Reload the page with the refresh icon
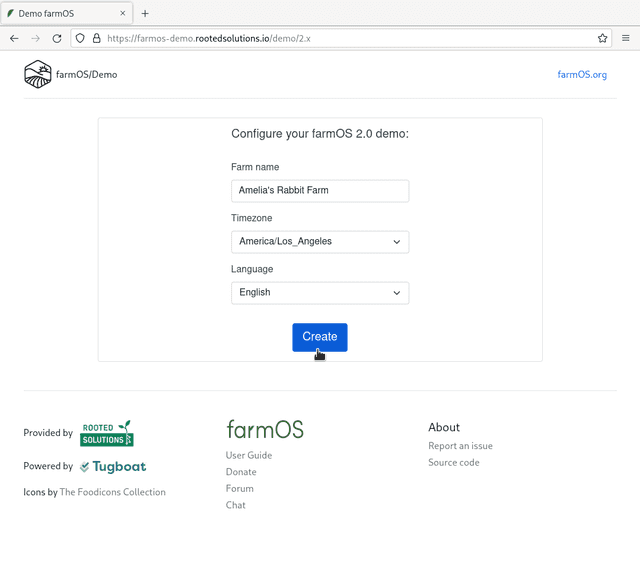 [x=57, y=38]
